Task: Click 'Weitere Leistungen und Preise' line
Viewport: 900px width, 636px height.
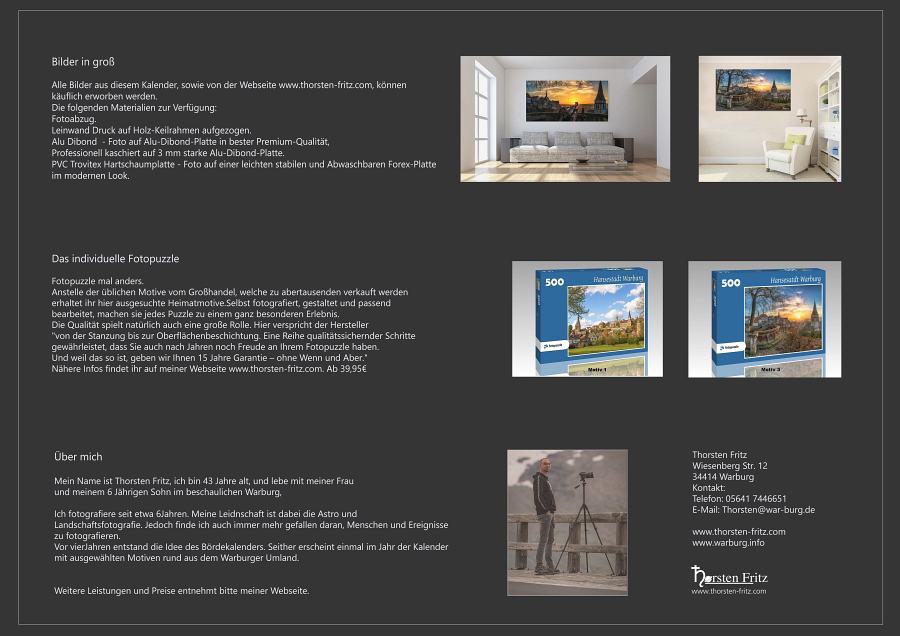Action: coord(181,591)
